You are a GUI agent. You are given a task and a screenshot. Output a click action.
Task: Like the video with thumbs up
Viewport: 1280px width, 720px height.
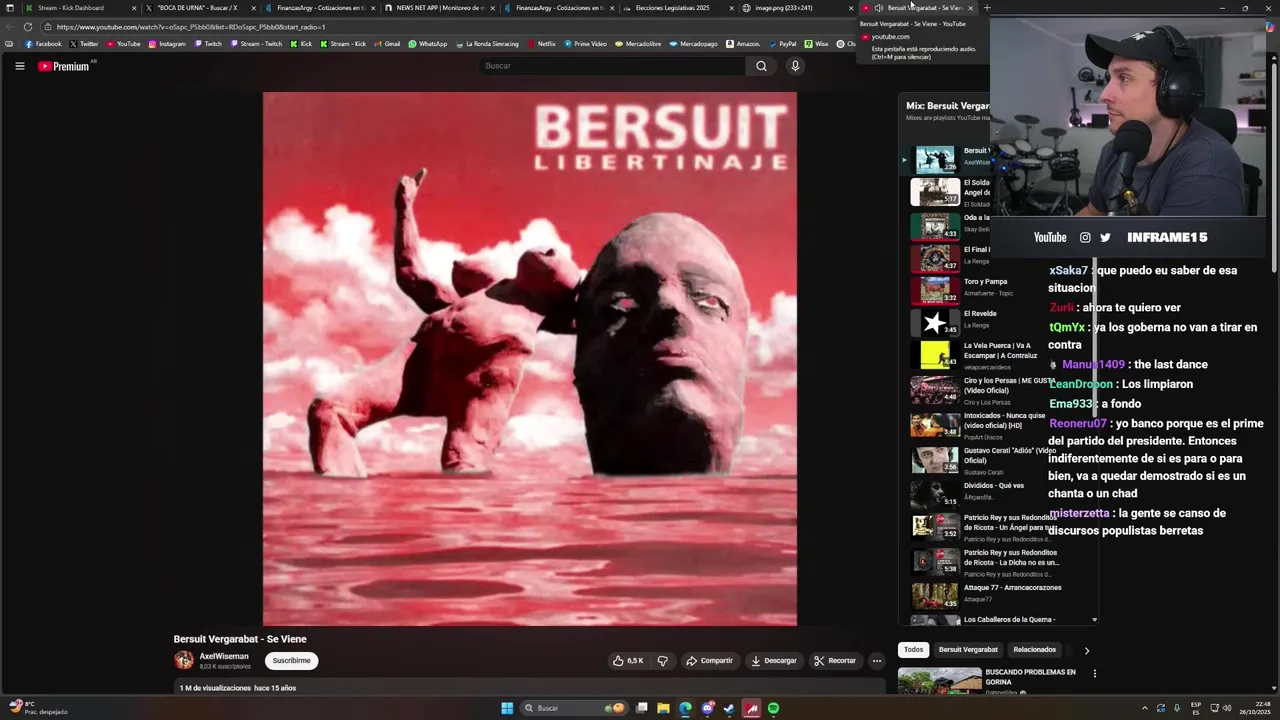click(x=628, y=661)
